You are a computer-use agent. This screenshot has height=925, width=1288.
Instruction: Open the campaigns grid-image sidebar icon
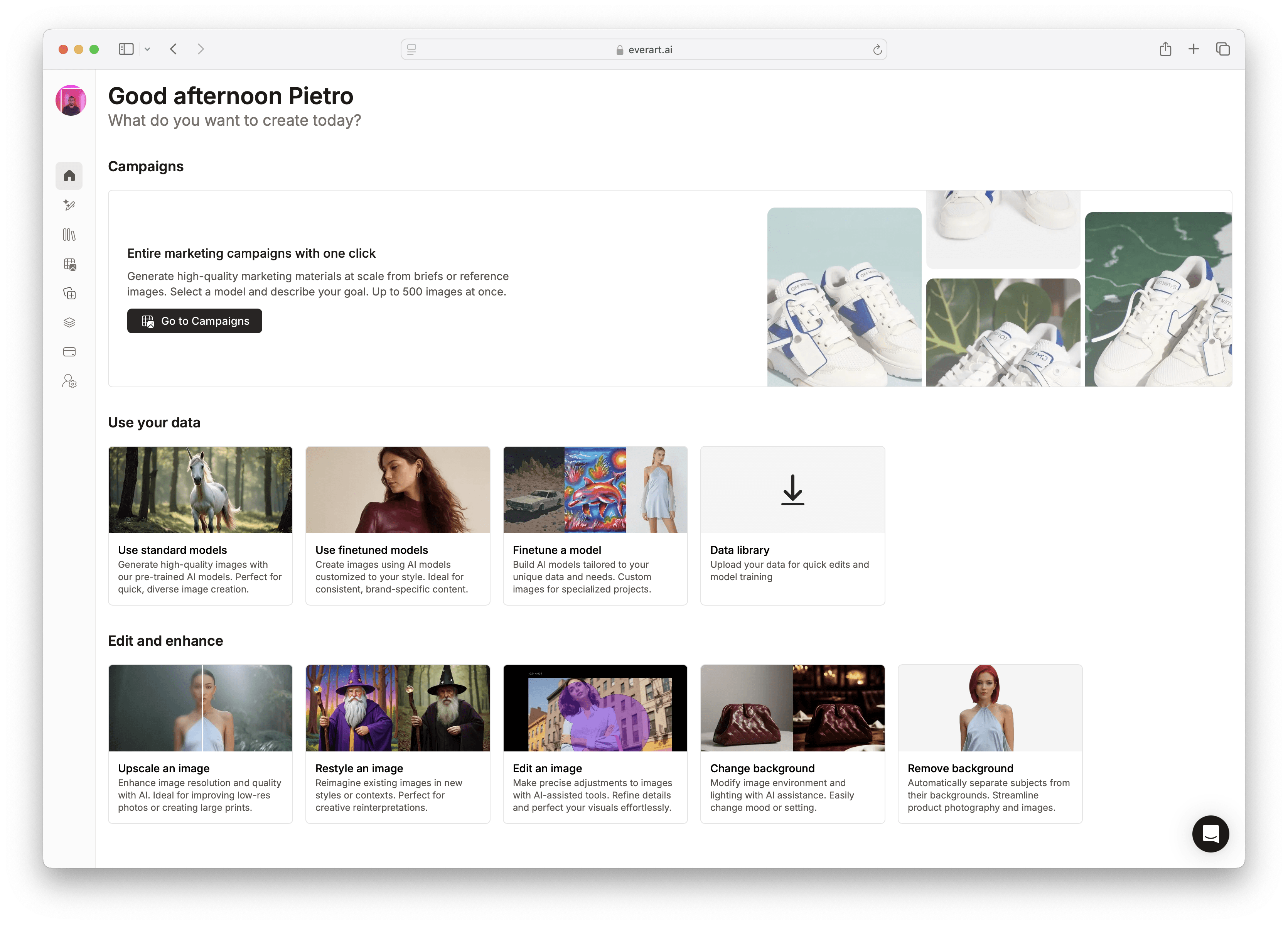(69, 264)
